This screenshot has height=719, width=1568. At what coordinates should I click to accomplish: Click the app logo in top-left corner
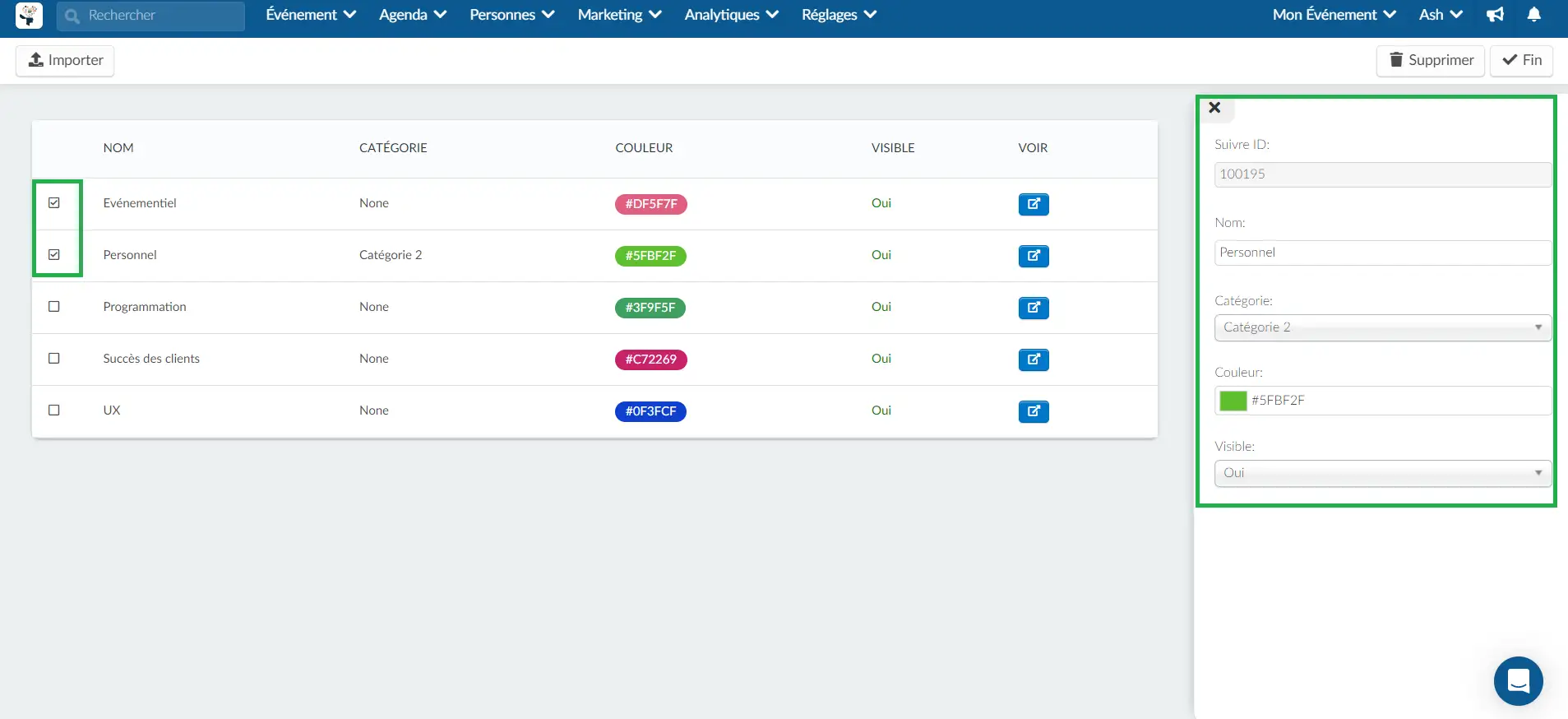29,15
